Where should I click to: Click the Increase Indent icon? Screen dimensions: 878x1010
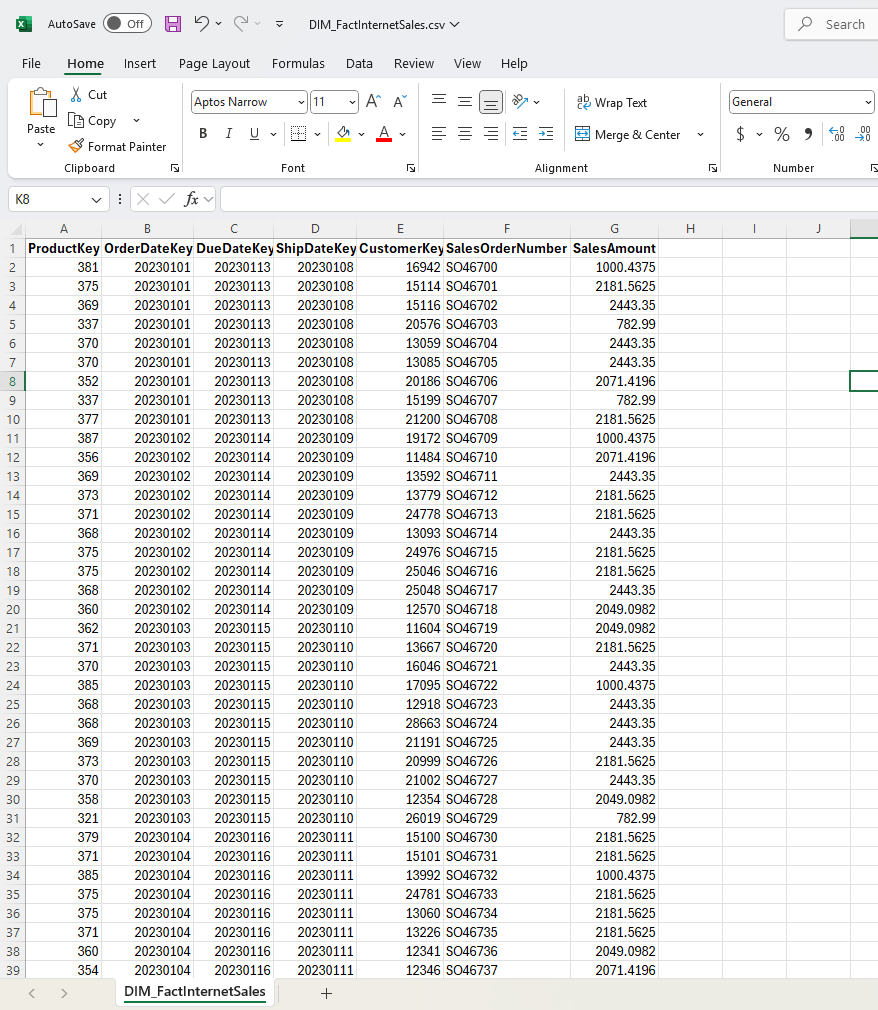pos(545,134)
